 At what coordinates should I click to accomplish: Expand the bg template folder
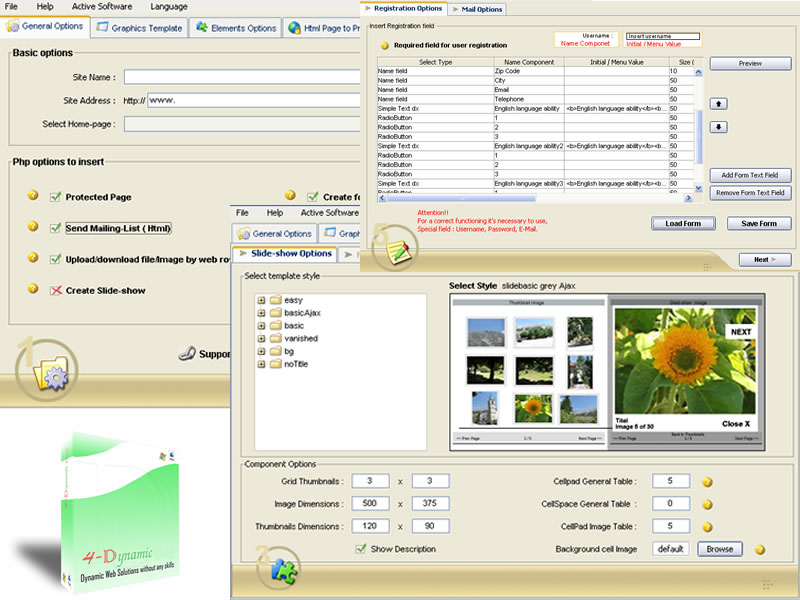pyautogui.click(x=262, y=351)
